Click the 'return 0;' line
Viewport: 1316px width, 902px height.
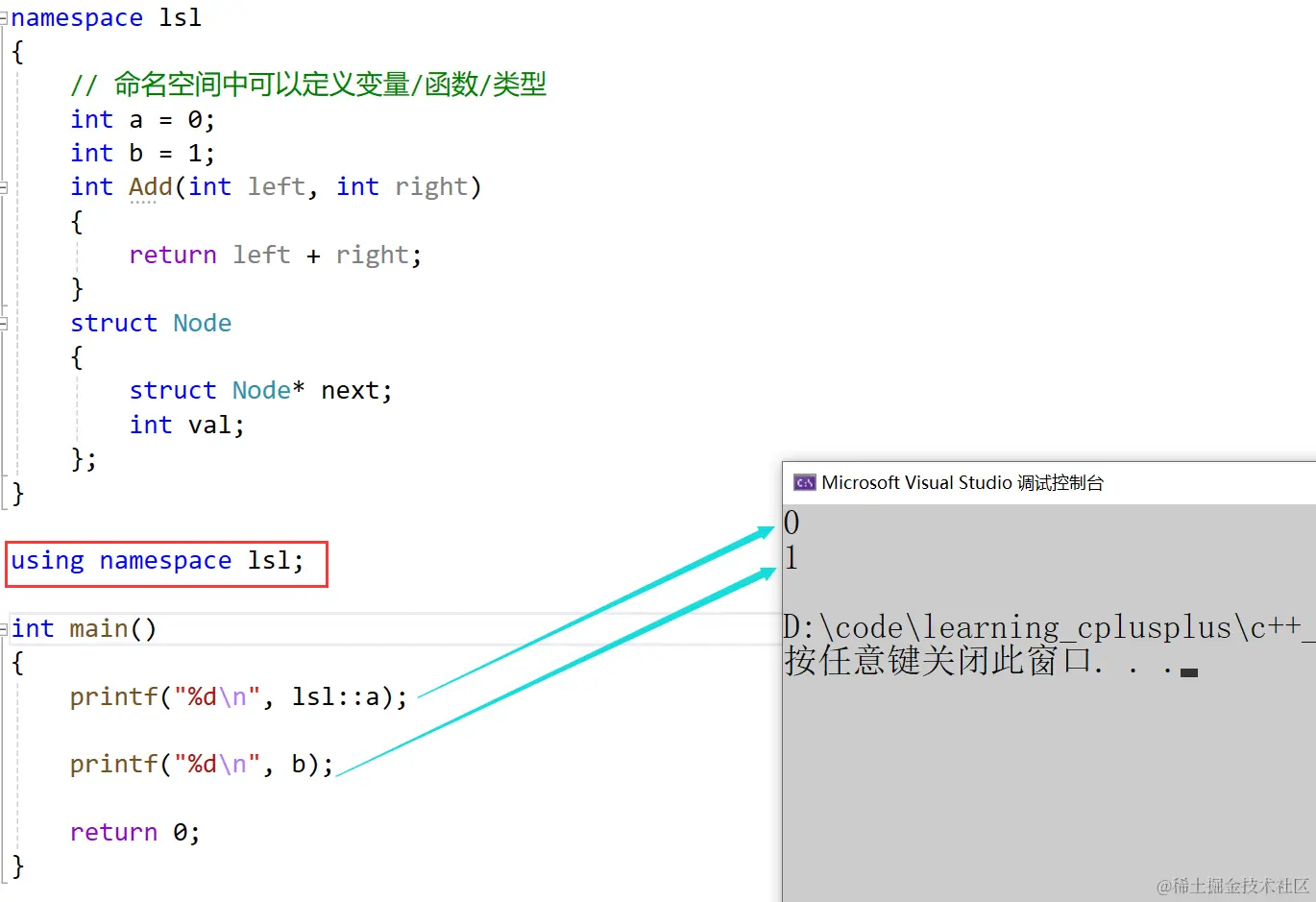pos(134,833)
